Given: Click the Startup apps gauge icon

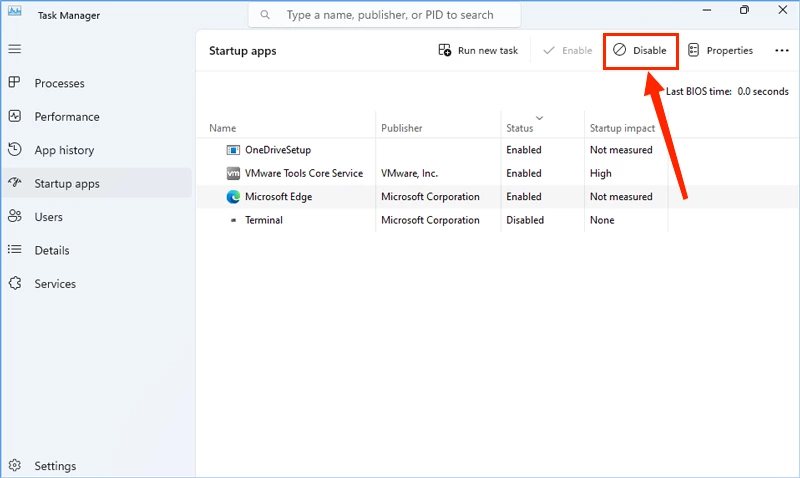Looking at the screenshot, I should pyautogui.click(x=14, y=183).
